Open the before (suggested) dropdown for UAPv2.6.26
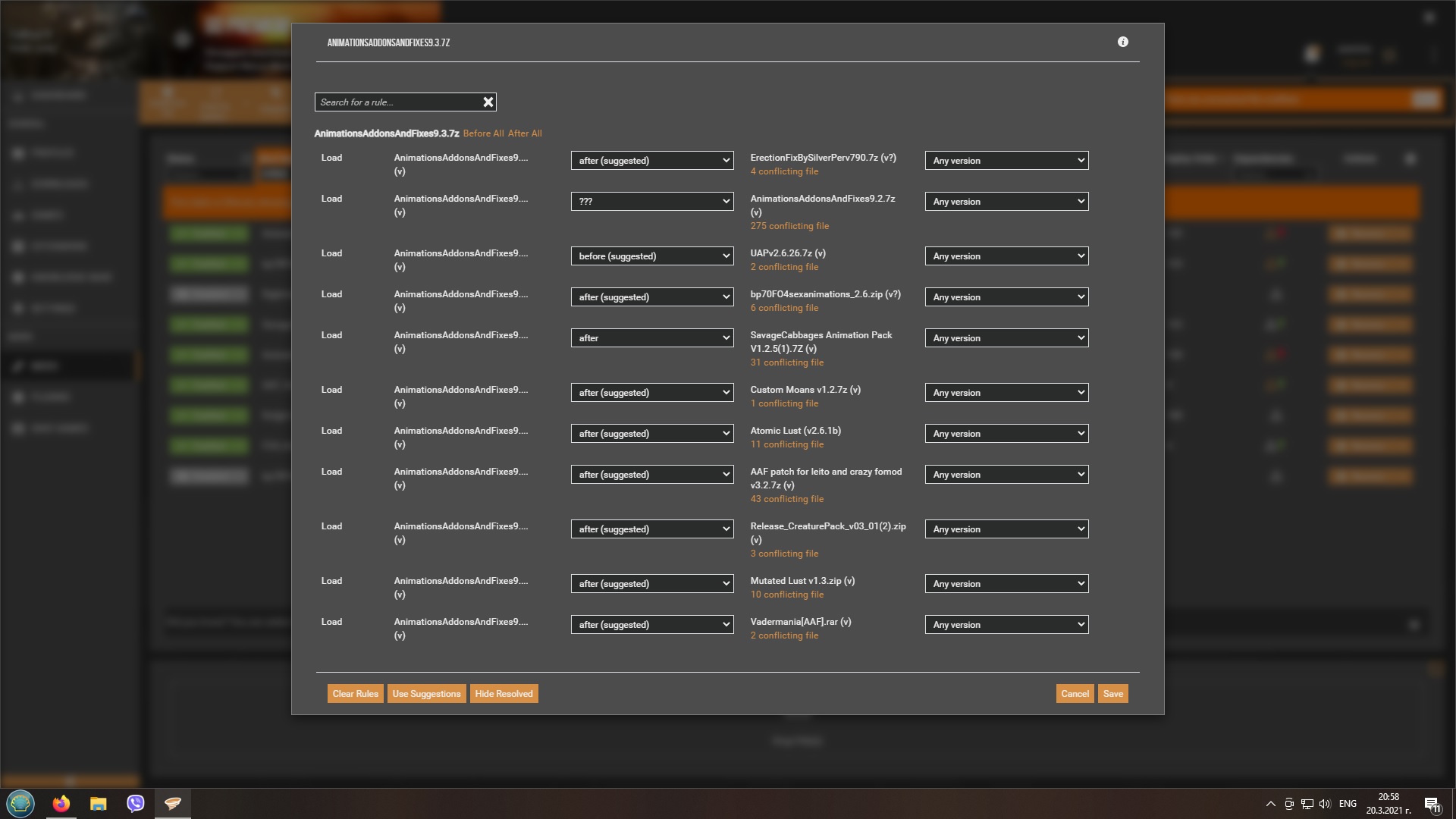 click(x=652, y=256)
